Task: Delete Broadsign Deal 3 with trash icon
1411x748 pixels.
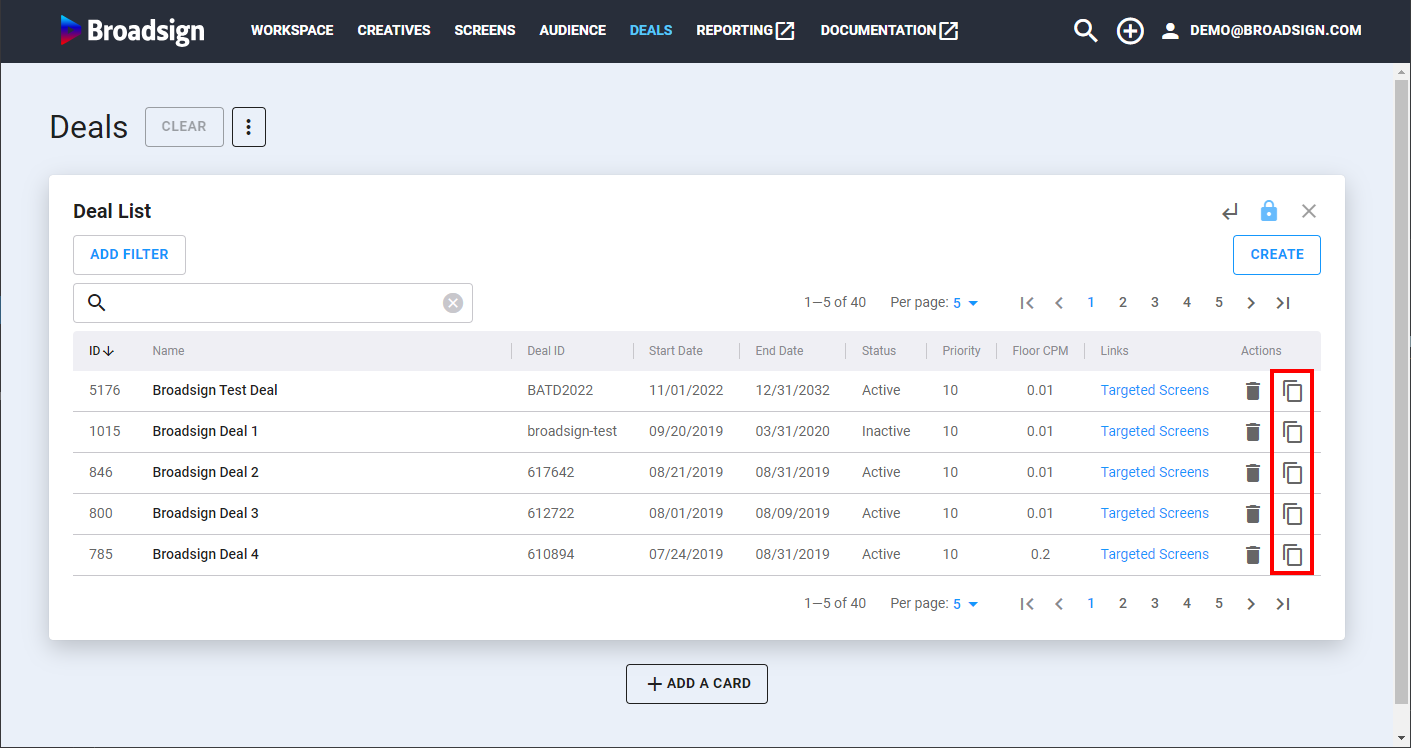Action: 1253,514
